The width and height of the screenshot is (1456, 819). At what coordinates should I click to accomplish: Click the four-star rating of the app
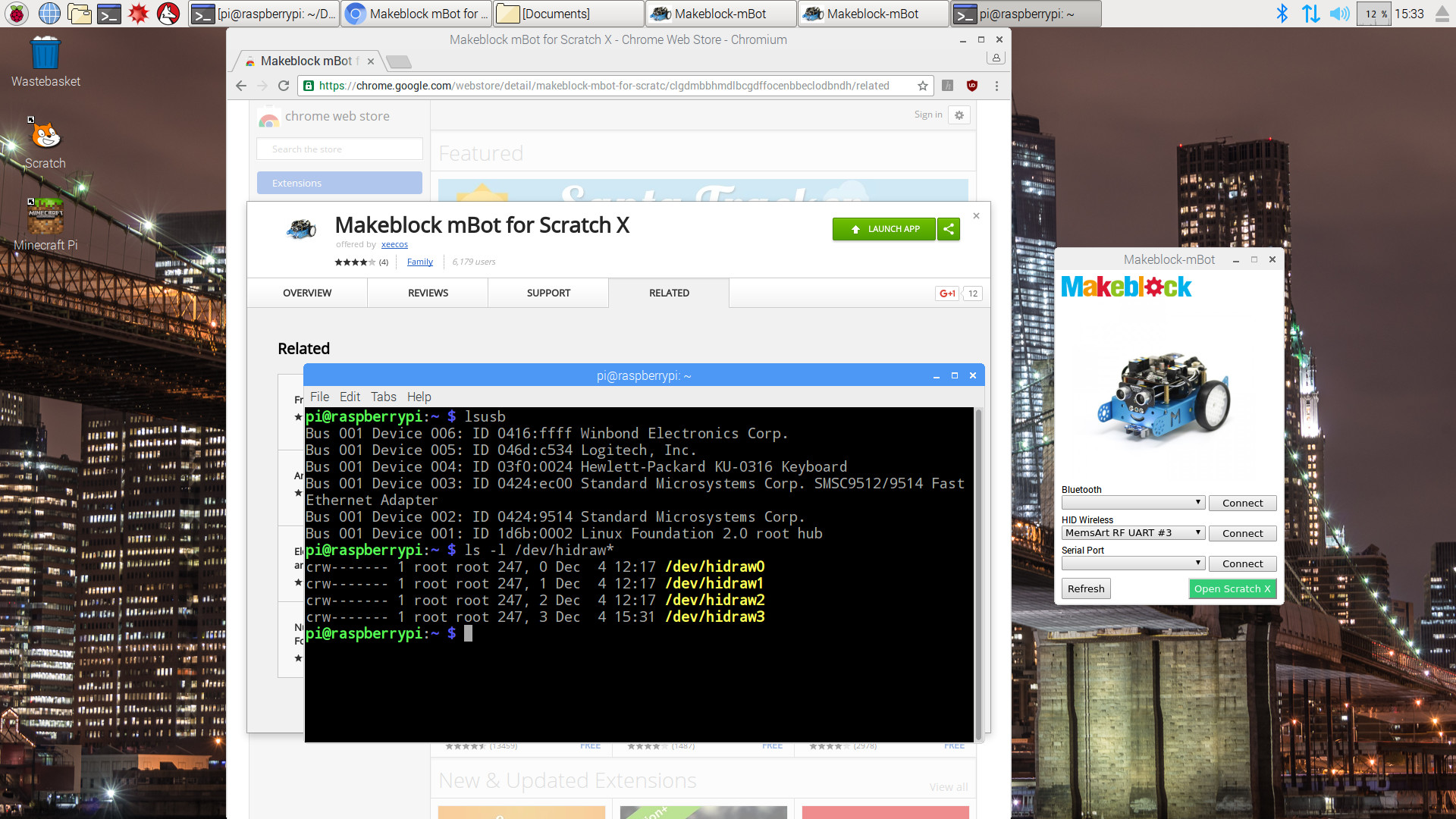(x=355, y=262)
